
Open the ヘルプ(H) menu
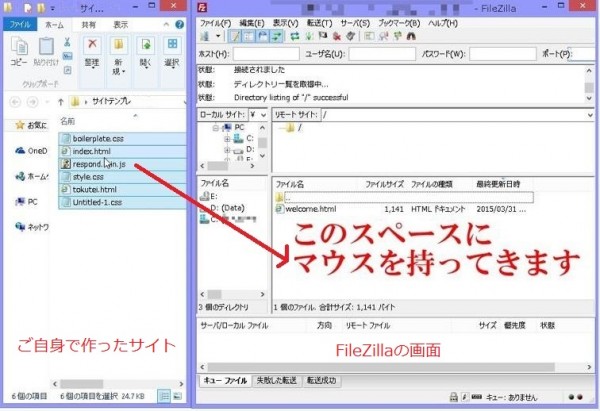443,23
